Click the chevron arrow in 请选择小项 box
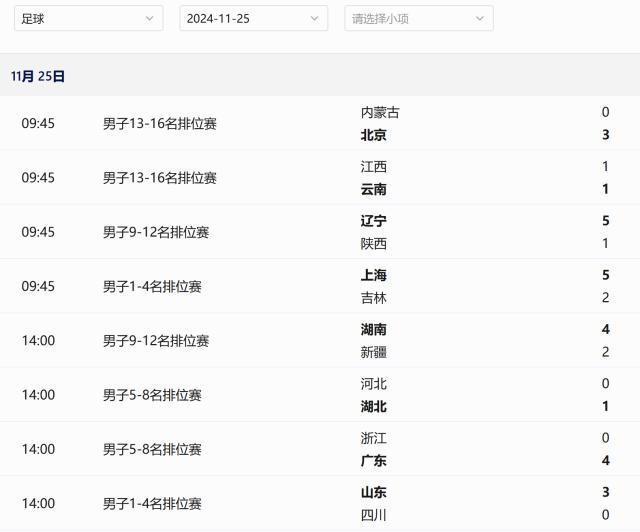Image resolution: width=640 pixels, height=532 pixels. click(480, 18)
